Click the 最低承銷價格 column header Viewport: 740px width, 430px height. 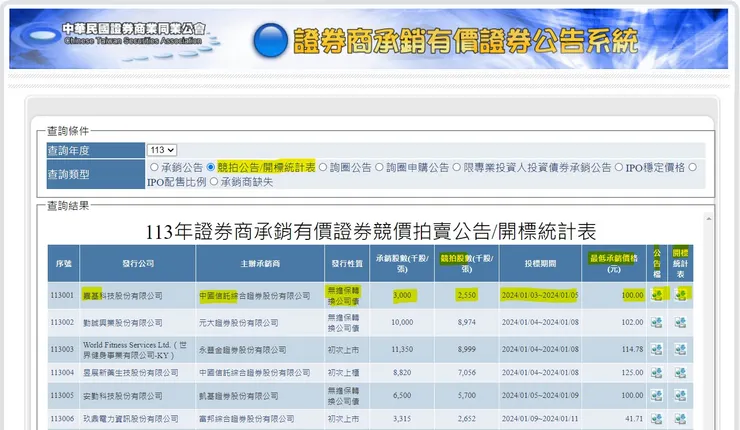pos(614,263)
